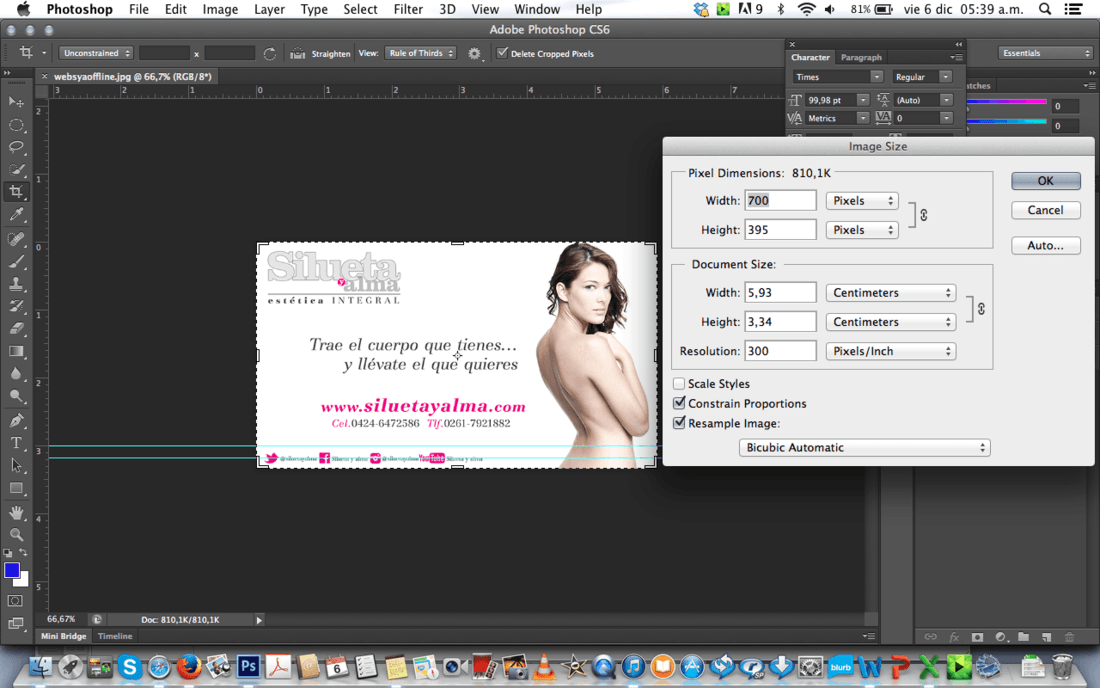Click the blue foreground color swatch
1100x688 pixels.
[11, 570]
